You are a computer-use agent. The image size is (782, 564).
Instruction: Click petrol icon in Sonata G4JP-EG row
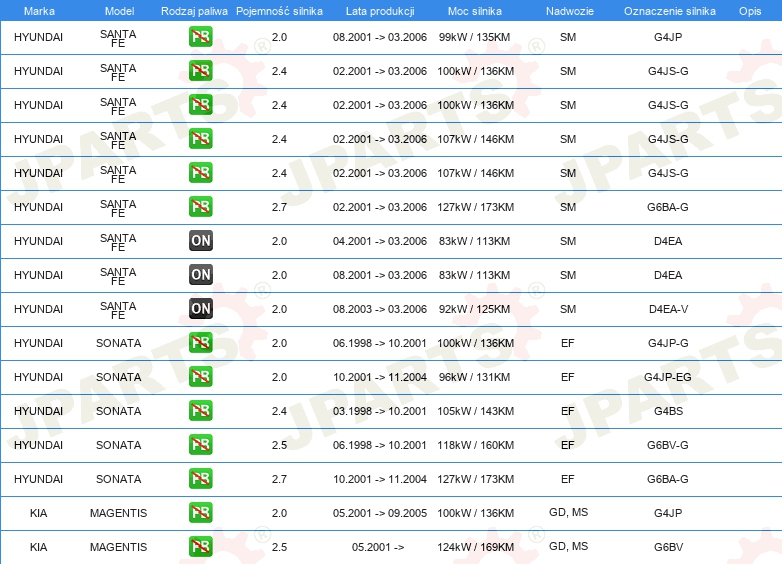pos(200,377)
